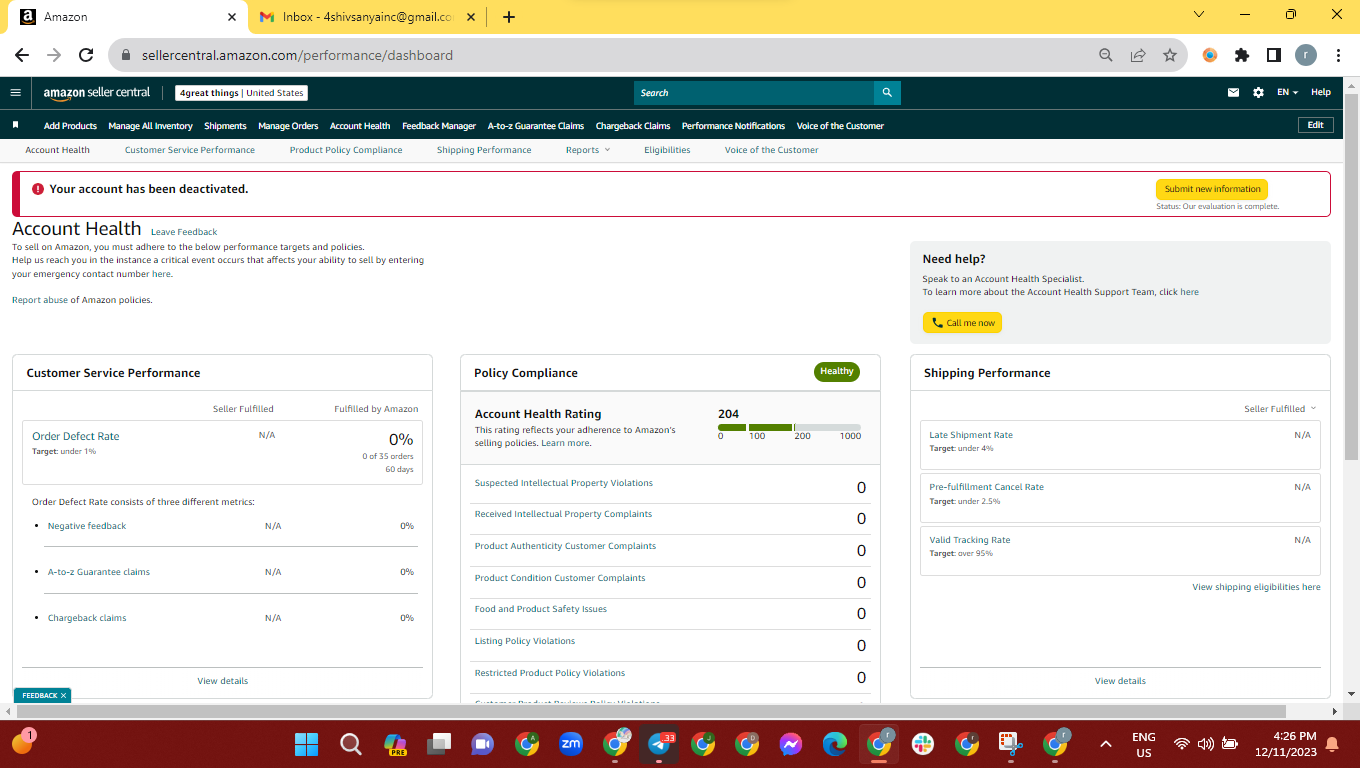The image size is (1360, 768).
Task: Expand the Reports dropdown menu
Action: (587, 150)
